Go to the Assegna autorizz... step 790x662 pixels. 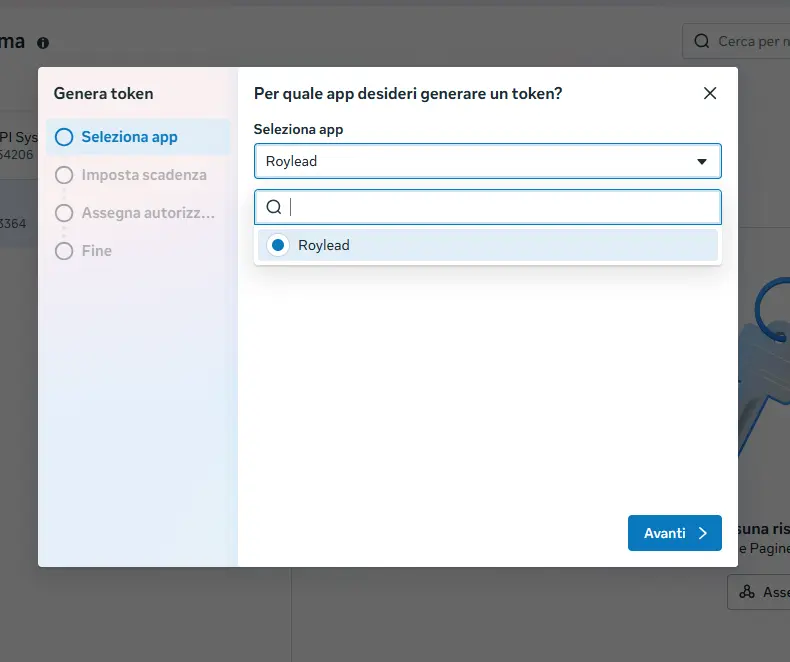pyautogui.click(x=138, y=213)
